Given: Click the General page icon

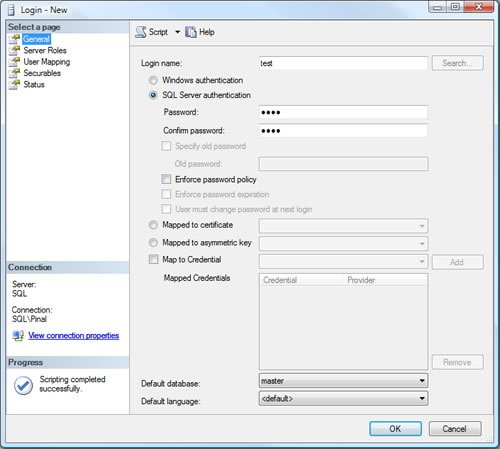Looking at the screenshot, I should point(14,39).
